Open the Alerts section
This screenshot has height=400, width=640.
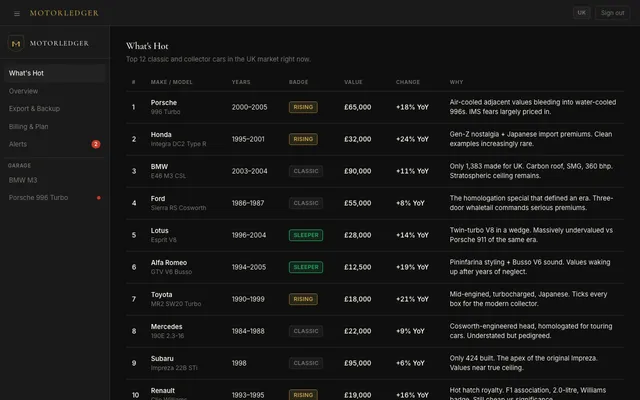coord(55,144)
